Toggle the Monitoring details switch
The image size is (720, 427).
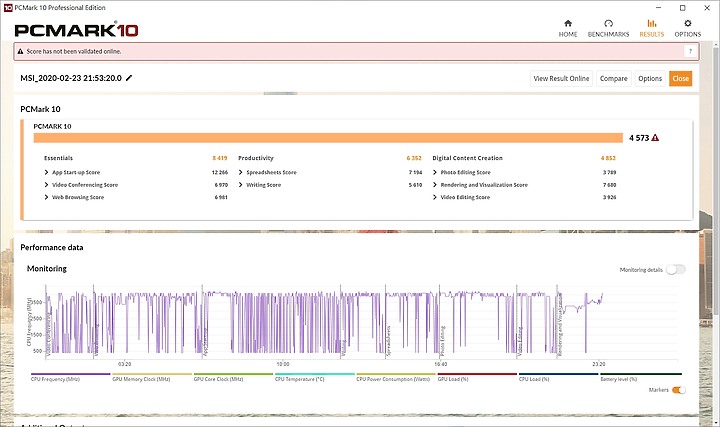point(676,270)
